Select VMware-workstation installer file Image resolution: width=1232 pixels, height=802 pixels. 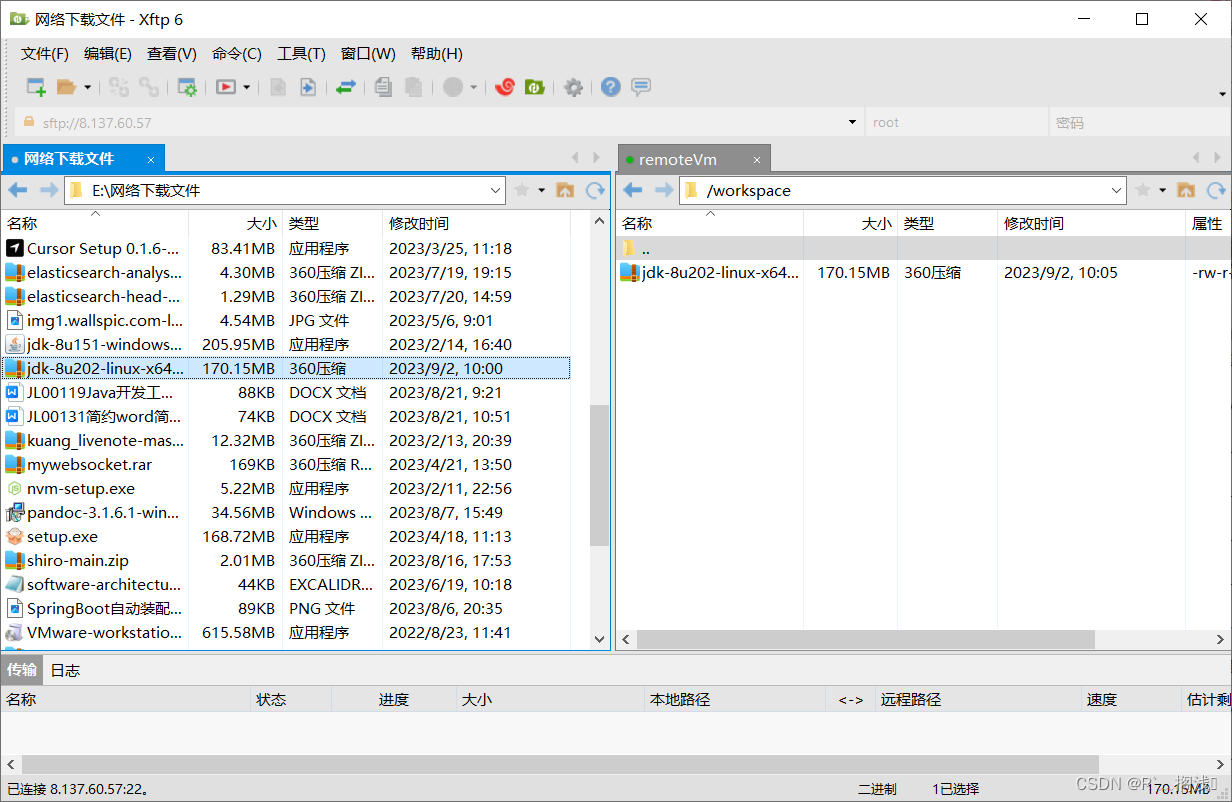point(286,632)
